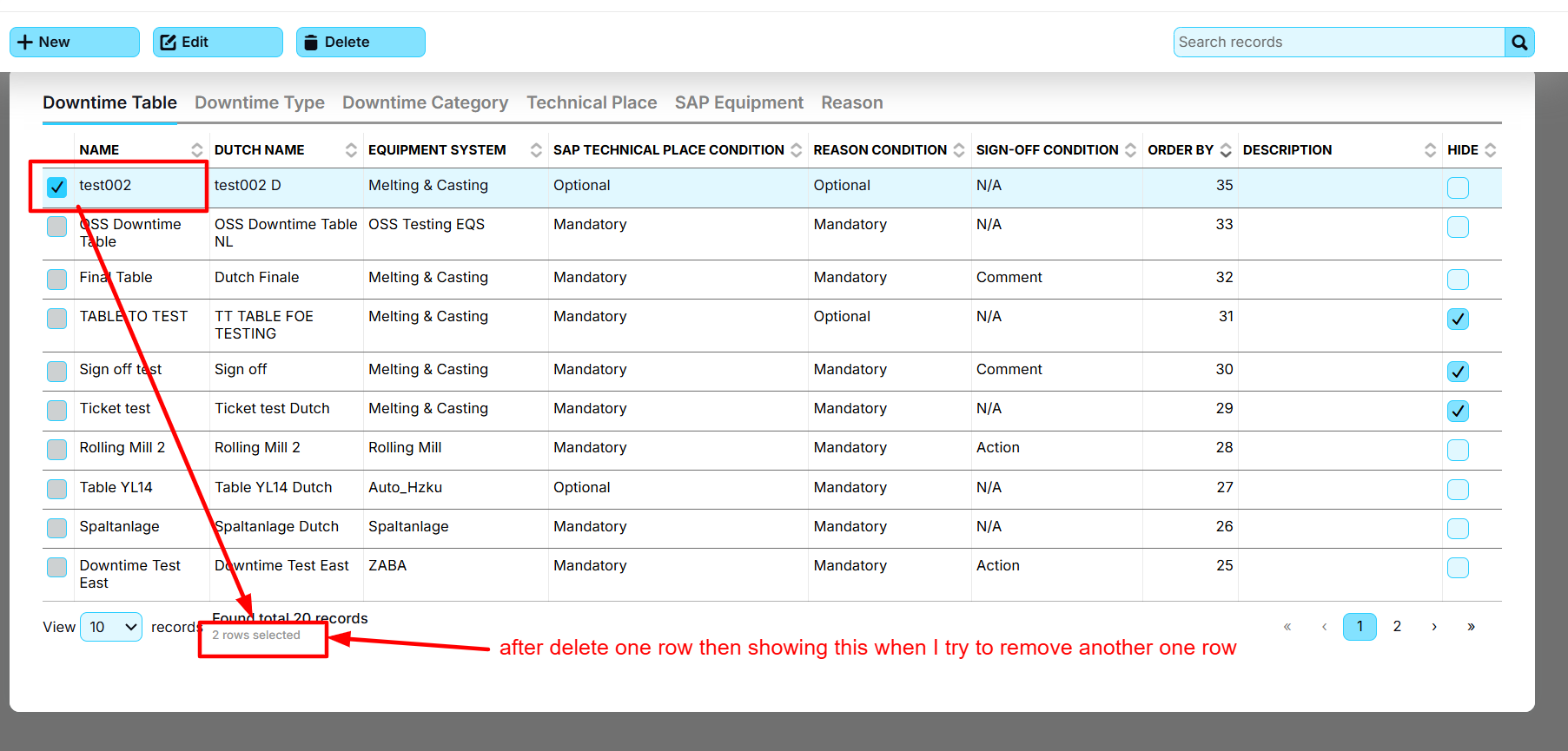Sort by REASON CONDITION column arrows
The width and height of the screenshot is (1568, 751).
959,150
